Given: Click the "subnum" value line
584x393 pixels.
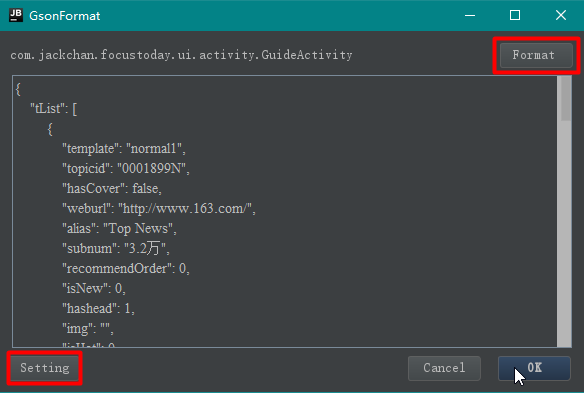Looking at the screenshot, I should pyautogui.click(x=116, y=248).
